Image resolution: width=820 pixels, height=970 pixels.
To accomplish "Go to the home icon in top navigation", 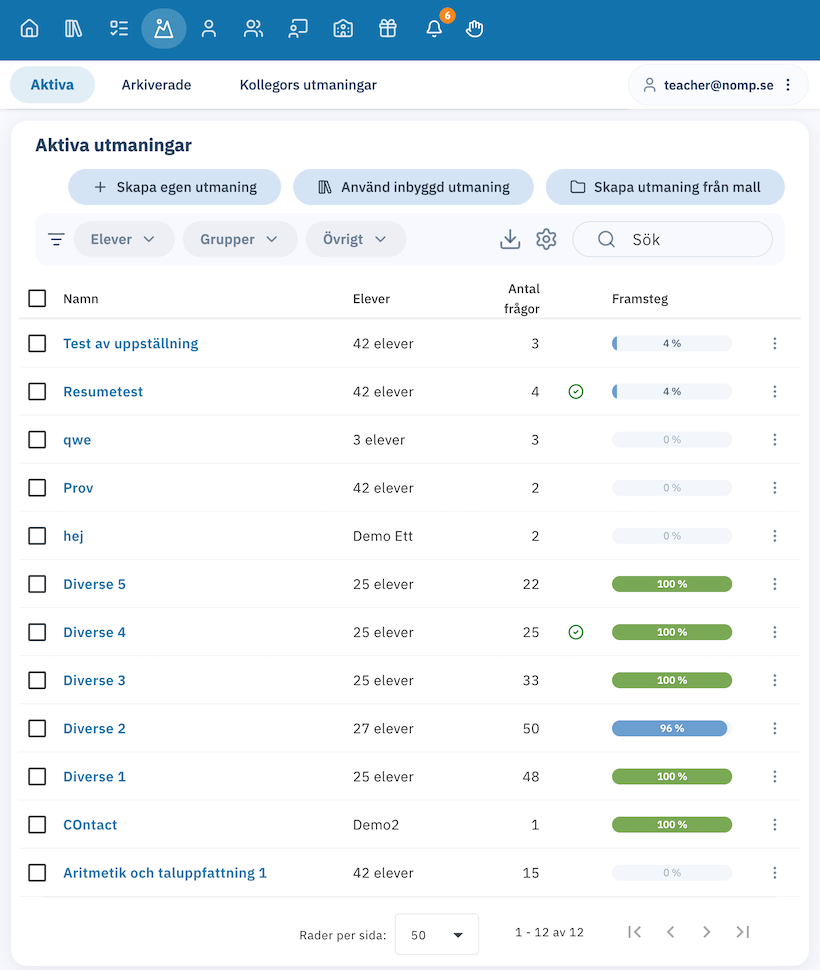I will point(29,28).
